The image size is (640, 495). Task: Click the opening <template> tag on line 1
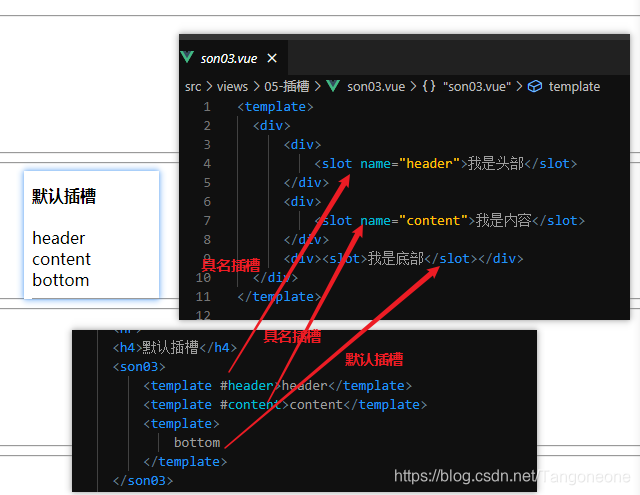(x=276, y=107)
